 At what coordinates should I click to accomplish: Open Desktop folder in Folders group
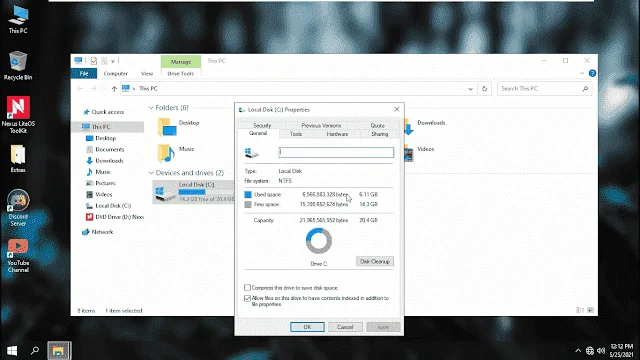[x=179, y=127]
